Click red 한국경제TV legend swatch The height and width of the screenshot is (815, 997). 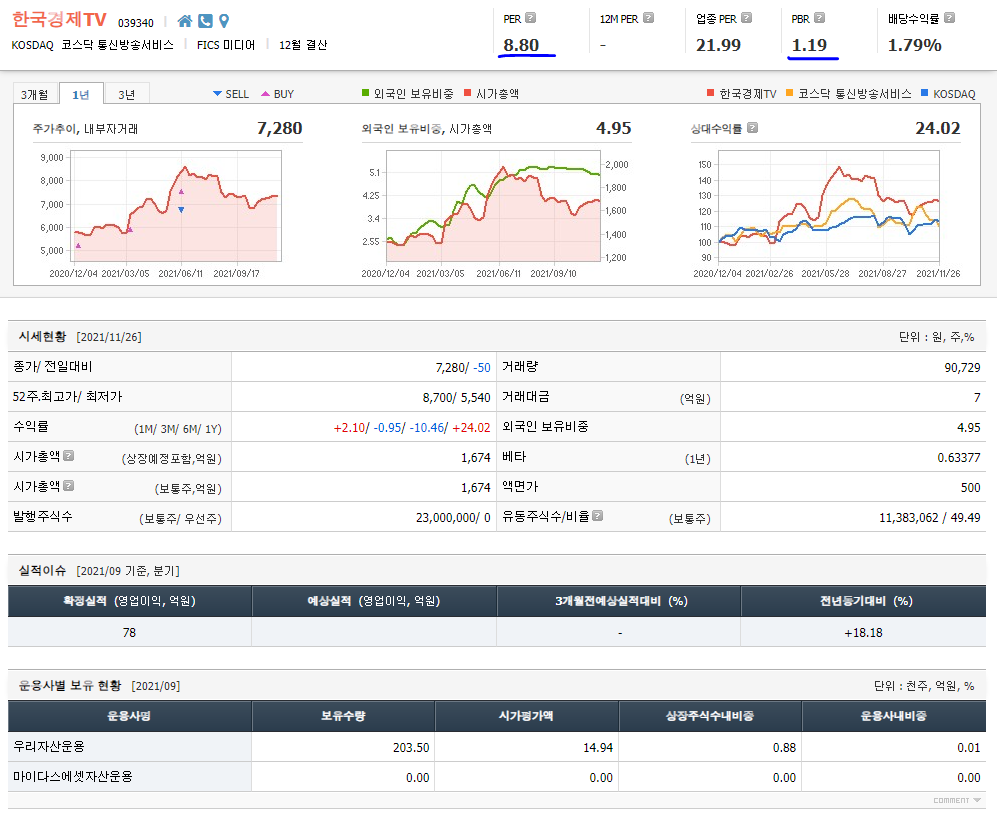pos(711,93)
